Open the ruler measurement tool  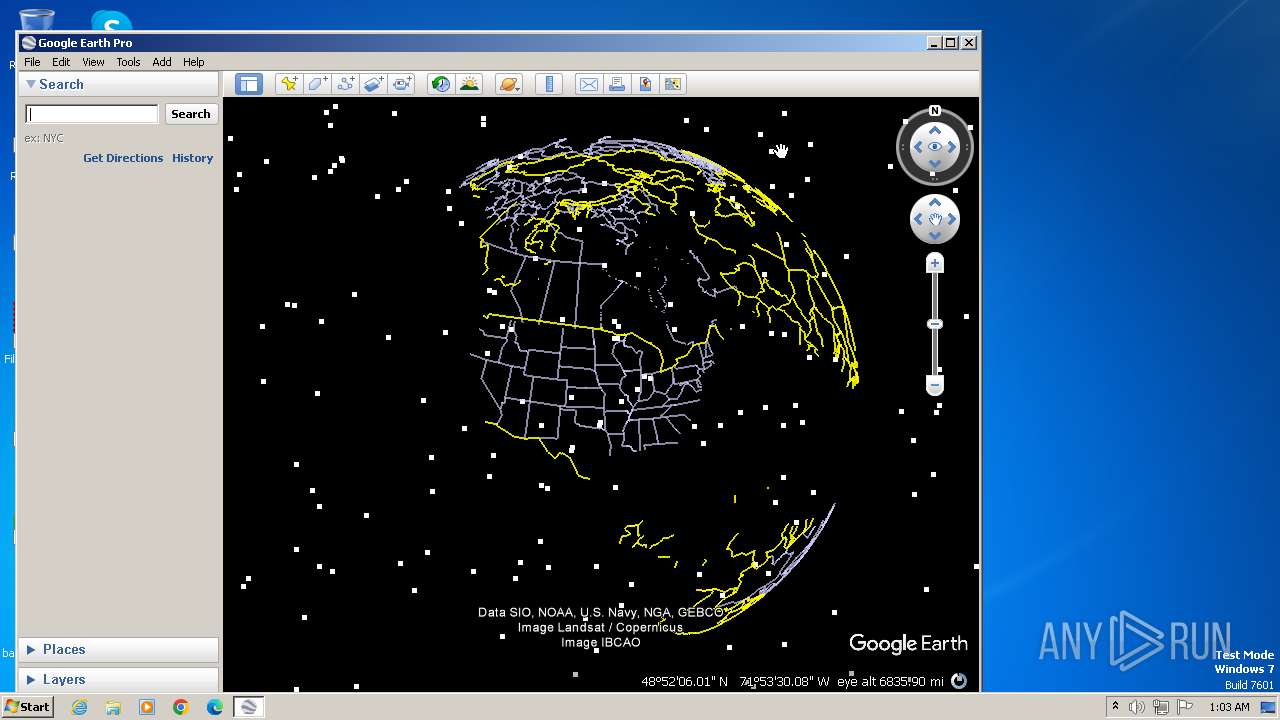coord(549,84)
